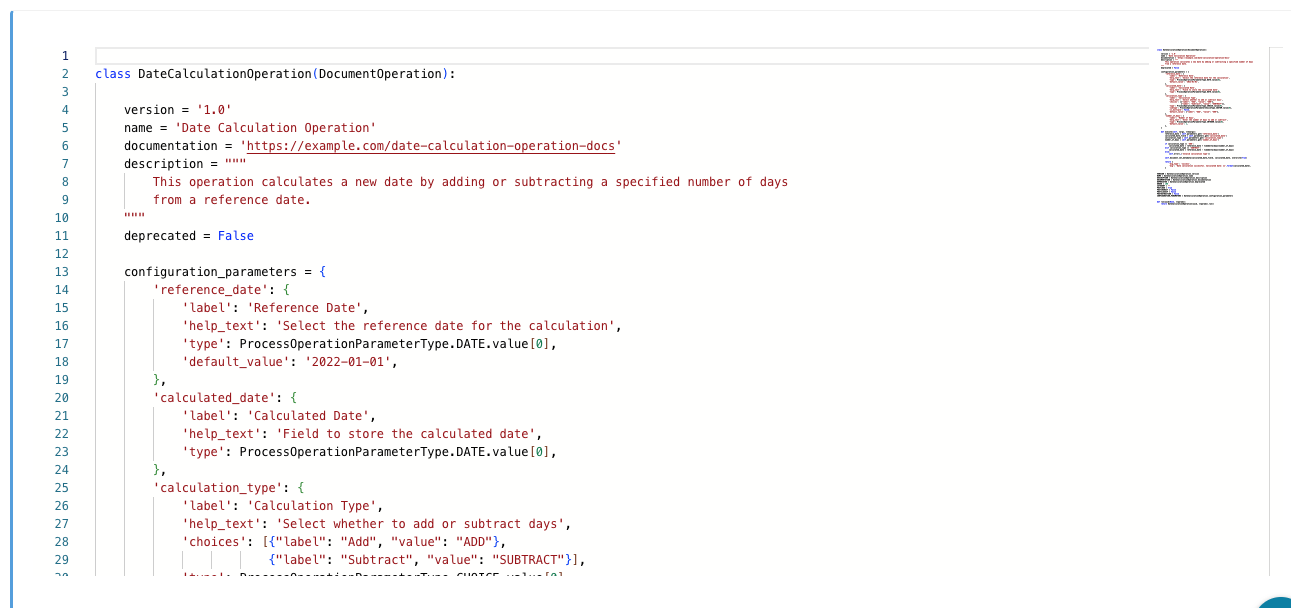Click line number 13 beside configuration_parameters

pyautogui.click(x=61, y=271)
